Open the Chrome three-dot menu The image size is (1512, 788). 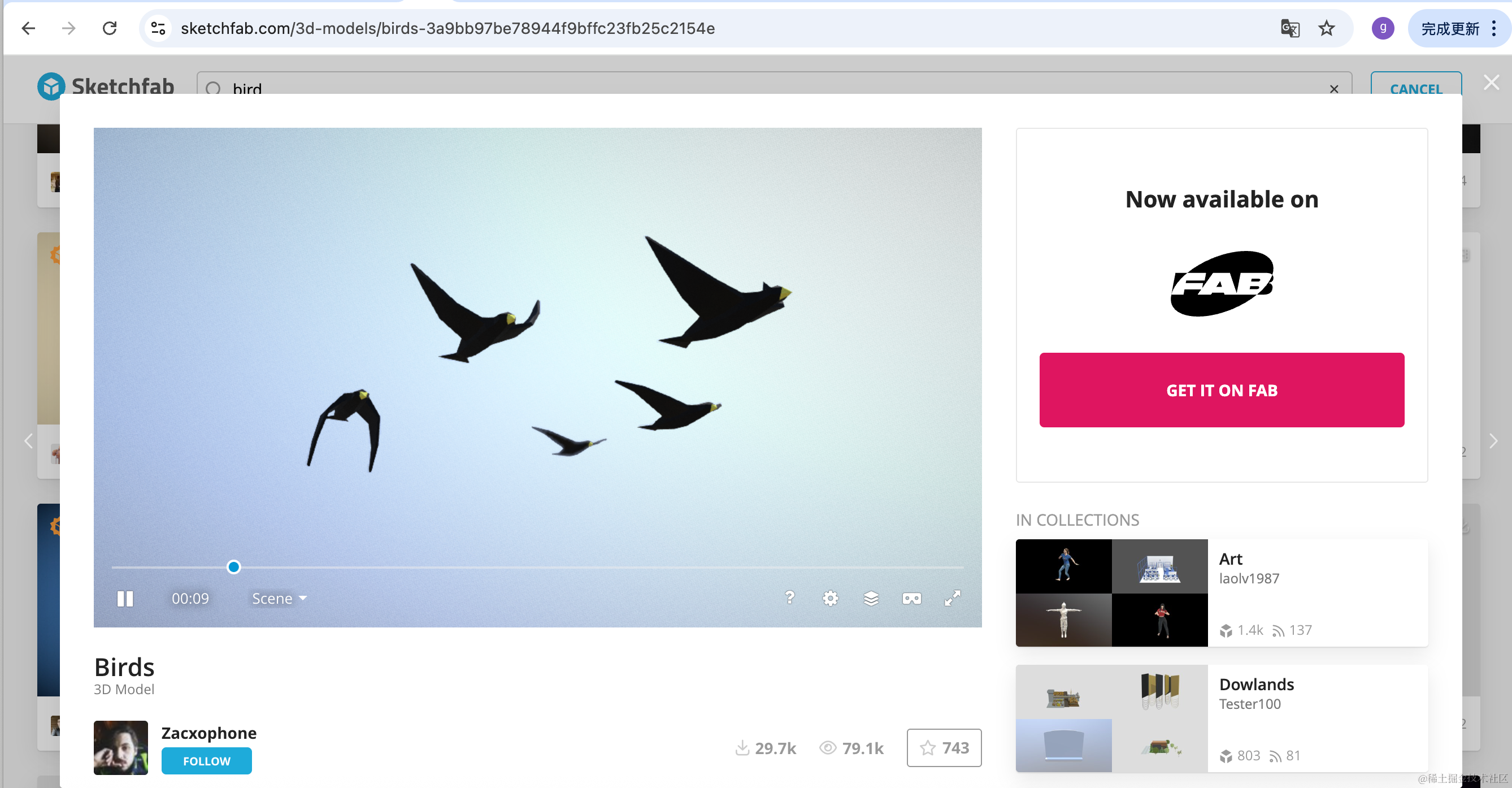tap(1494, 28)
